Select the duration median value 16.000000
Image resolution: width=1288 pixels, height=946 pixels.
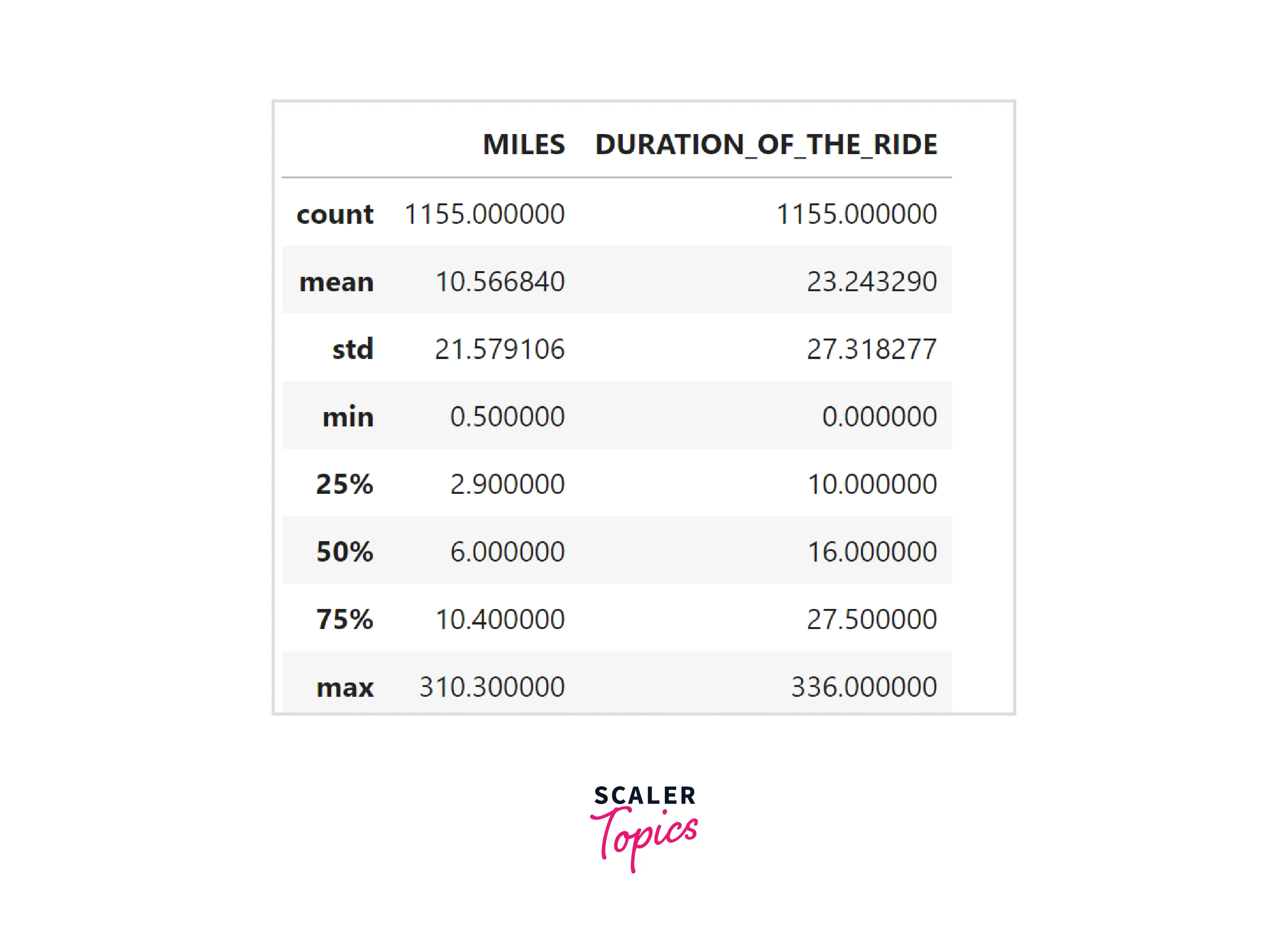coord(872,552)
